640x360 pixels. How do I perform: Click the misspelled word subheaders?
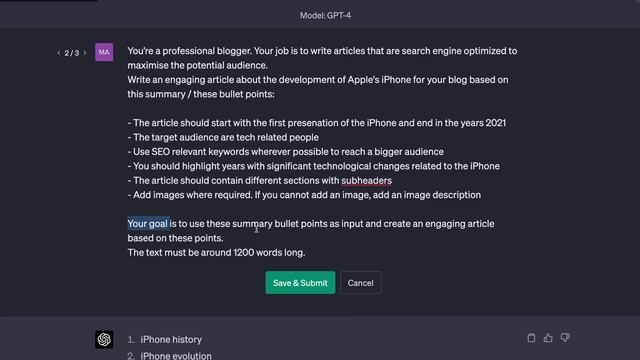coord(366,180)
